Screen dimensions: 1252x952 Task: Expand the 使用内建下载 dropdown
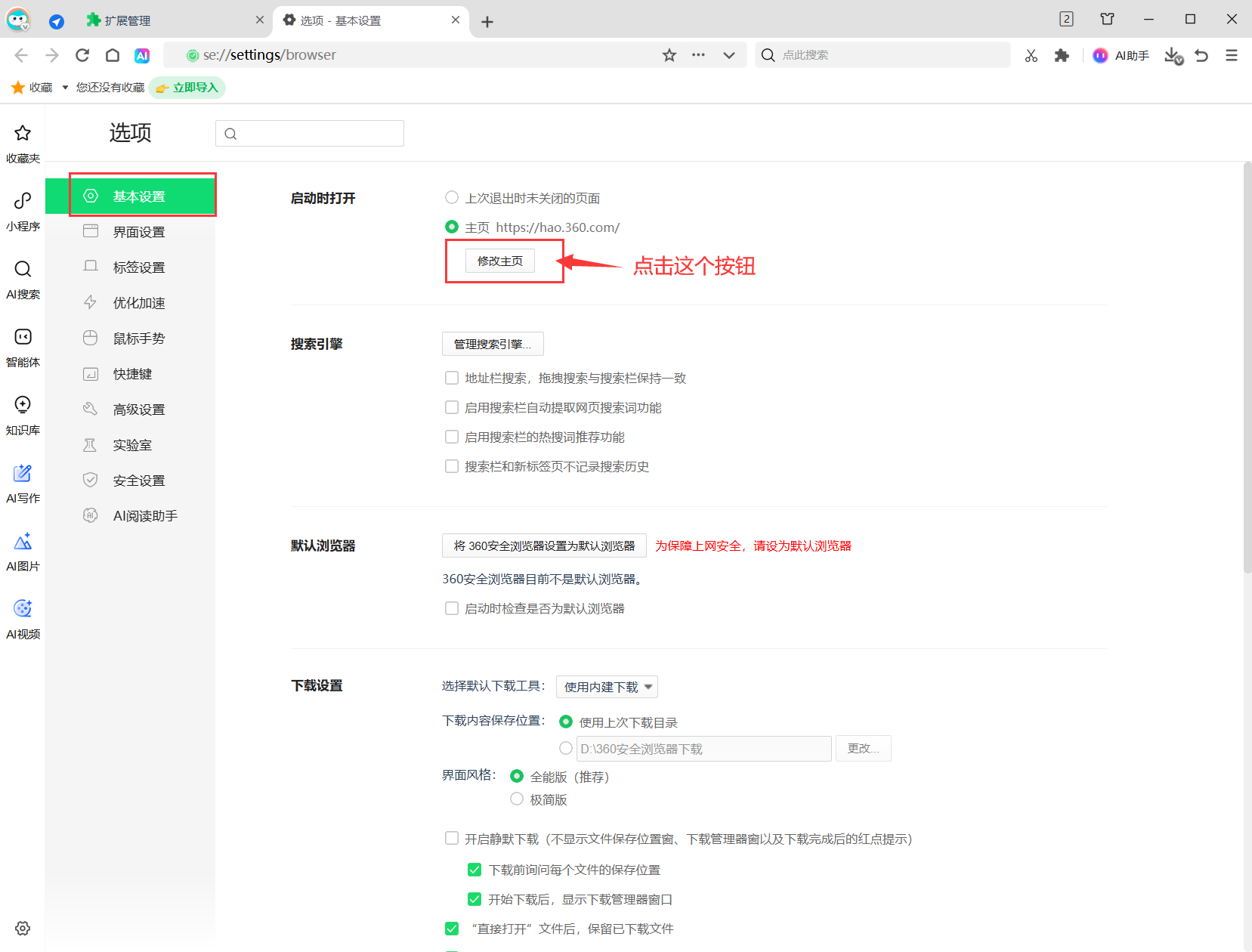click(607, 687)
